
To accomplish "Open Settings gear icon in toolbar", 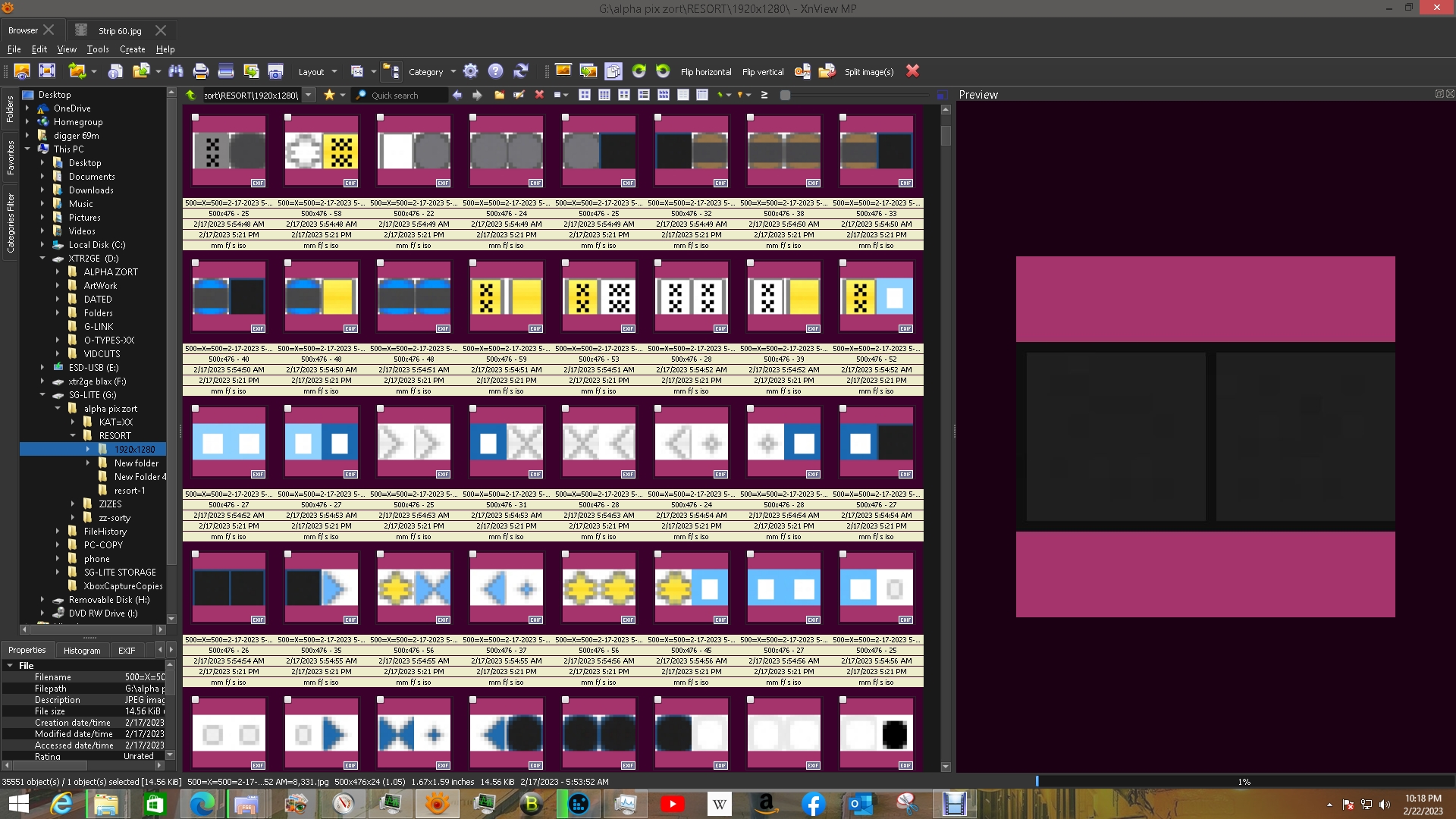I will coord(470,71).
